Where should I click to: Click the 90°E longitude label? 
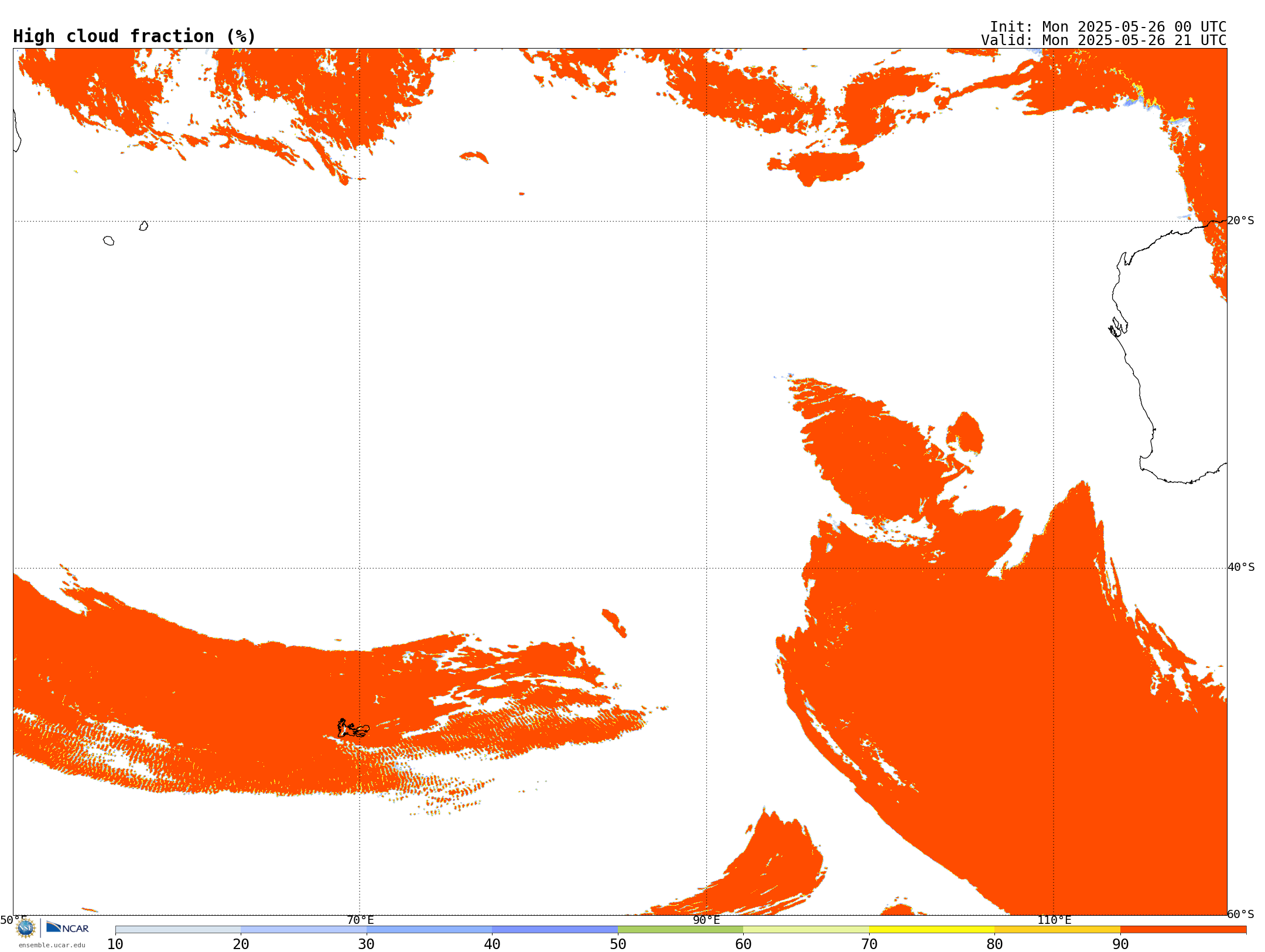pyautogui.click(x=706, y=920)
